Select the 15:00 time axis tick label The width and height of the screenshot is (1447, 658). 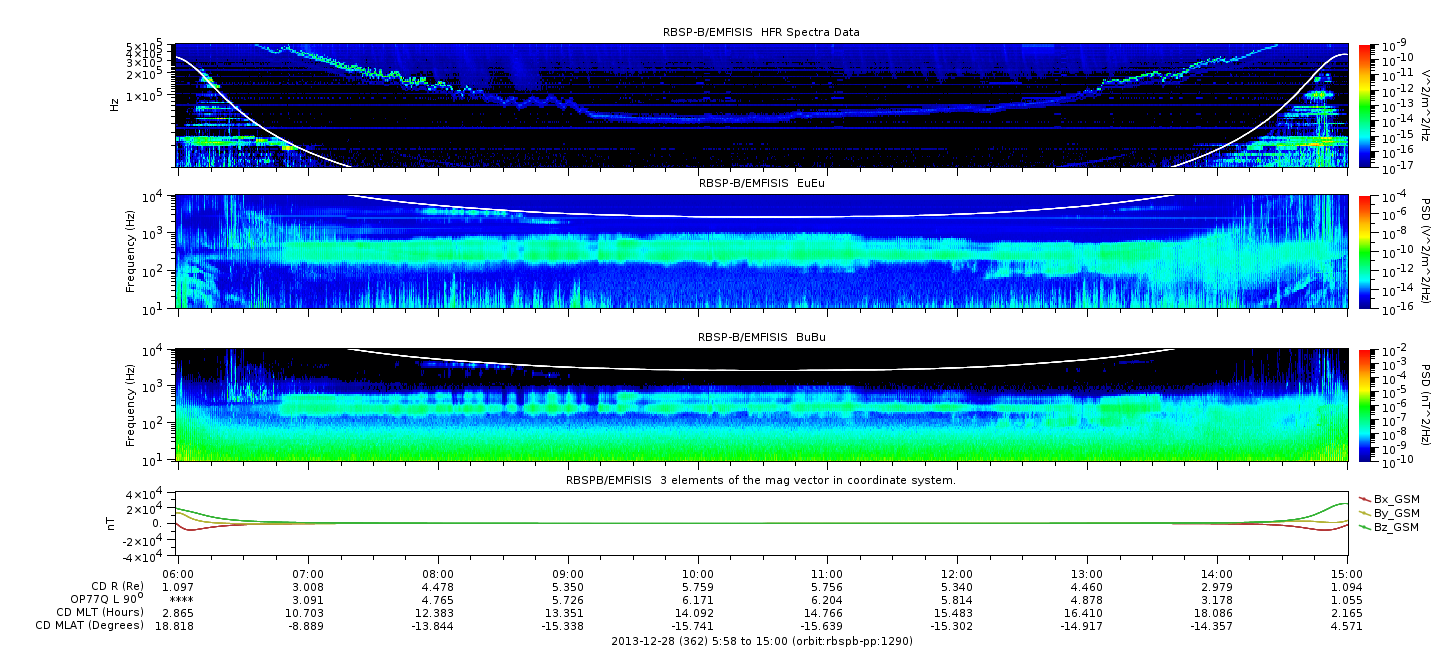tap(1347, 575)
